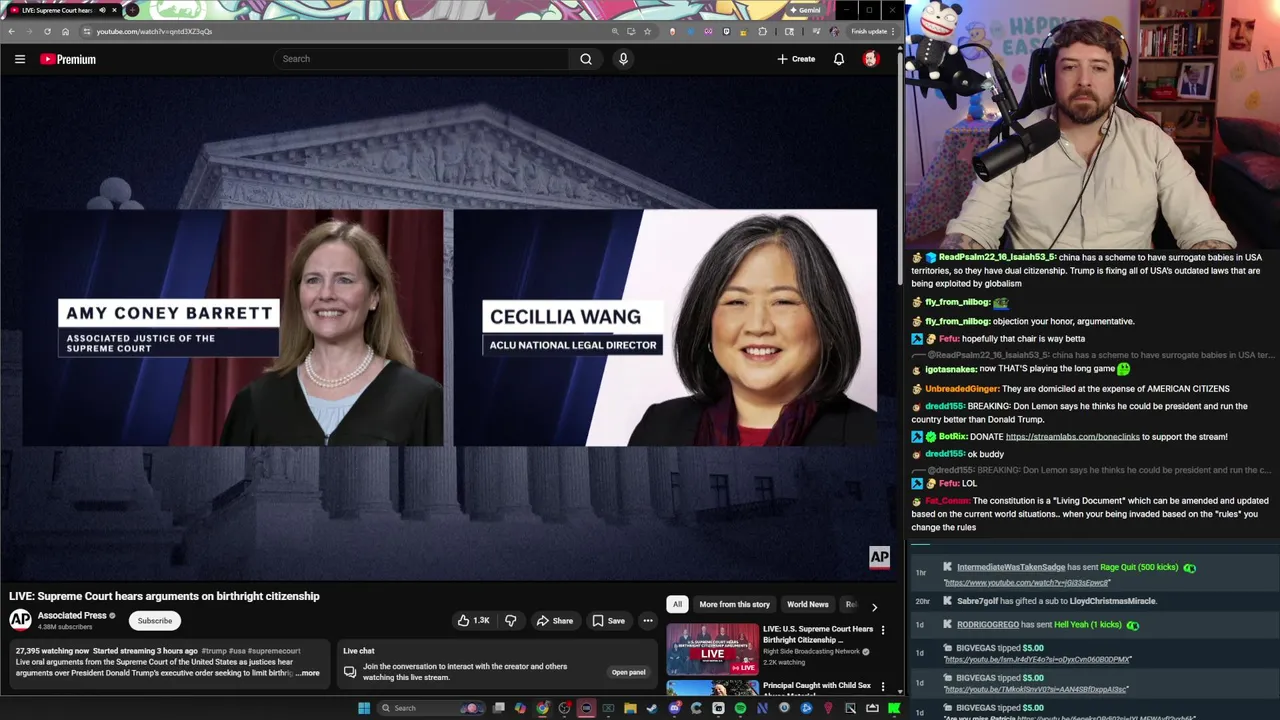The width and height of the screenshot is (1280, 720).
Task: Click the AP watermark on video player
Action: (x=879, y=557)
